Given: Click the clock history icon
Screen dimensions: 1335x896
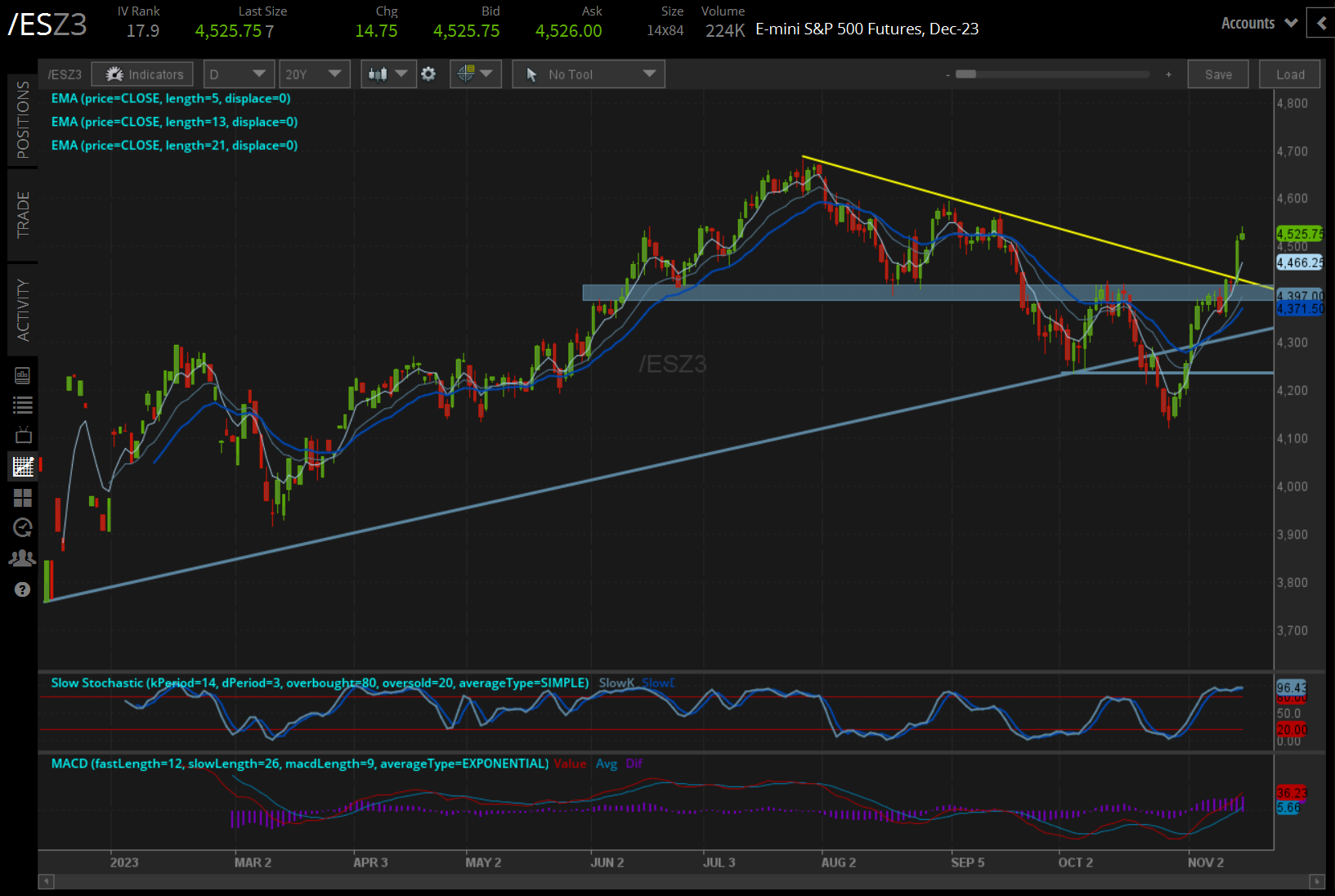Looking at the screenshot, I should (23, 528).
